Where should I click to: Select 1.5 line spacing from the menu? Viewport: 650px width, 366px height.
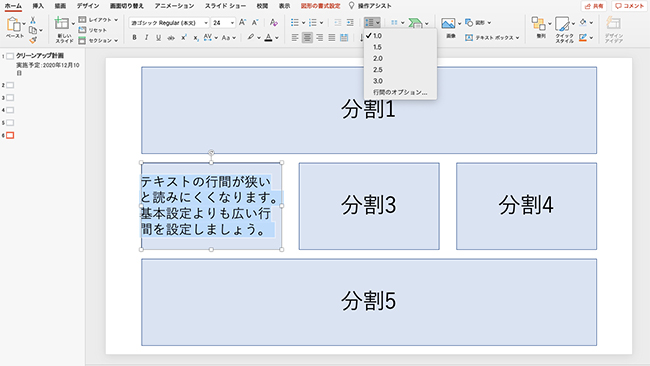click(x=400, y=47)
